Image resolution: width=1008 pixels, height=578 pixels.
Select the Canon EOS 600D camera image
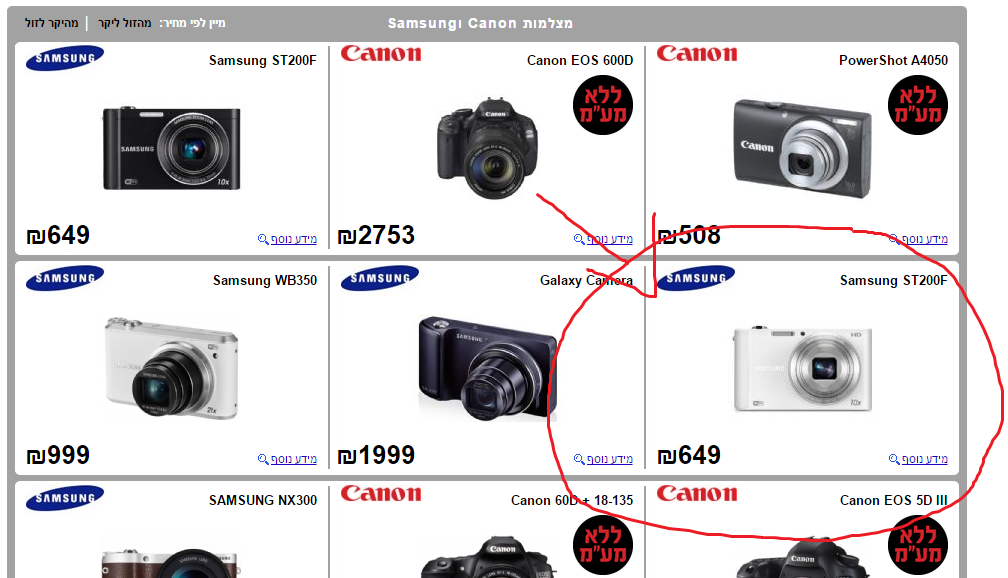[487, 148]
